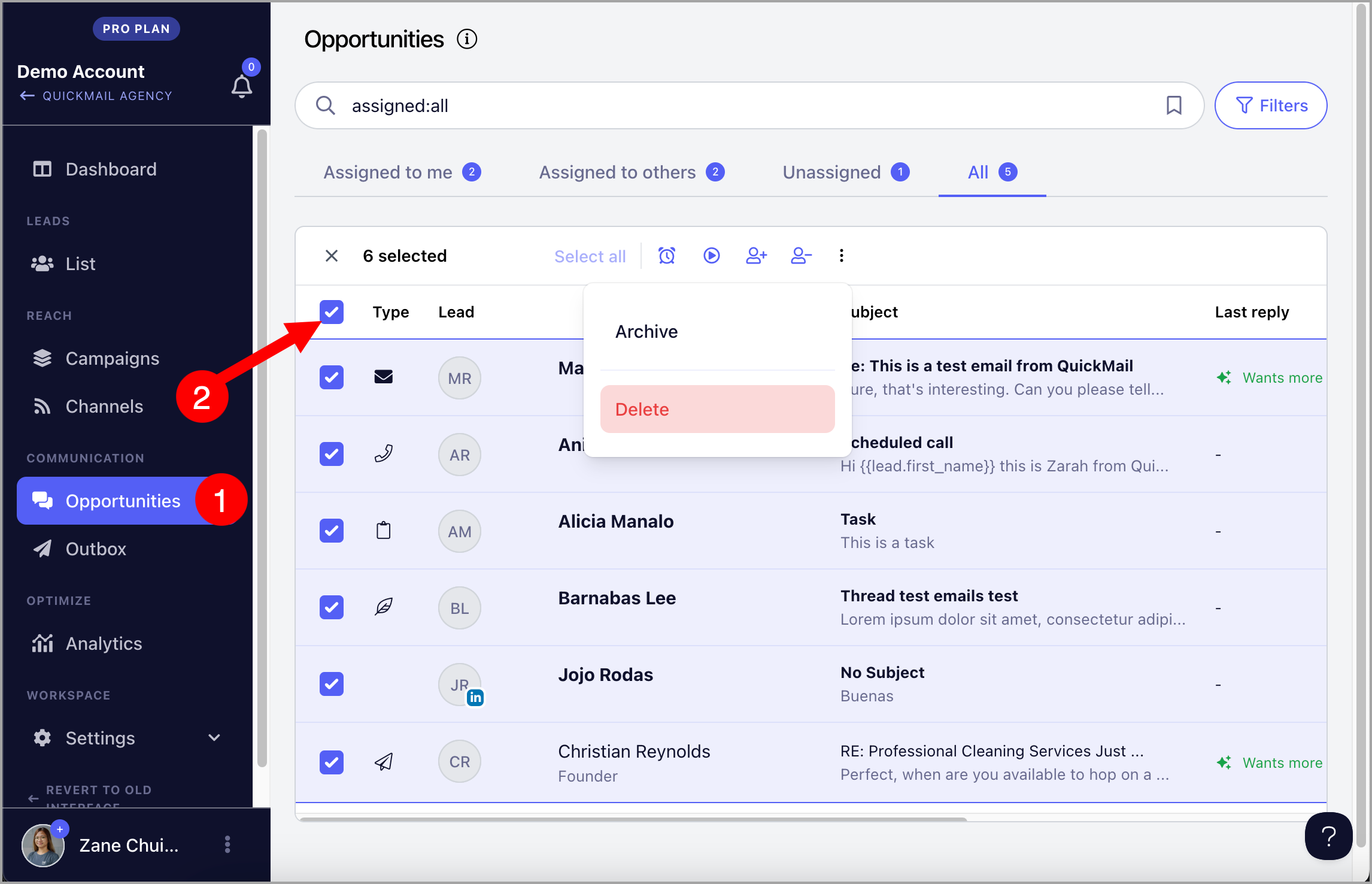This screenshot has width=1372, height=884.
Task: Open Outbox in sidebar
Action: pyautogui.click(x=79, y=549)
